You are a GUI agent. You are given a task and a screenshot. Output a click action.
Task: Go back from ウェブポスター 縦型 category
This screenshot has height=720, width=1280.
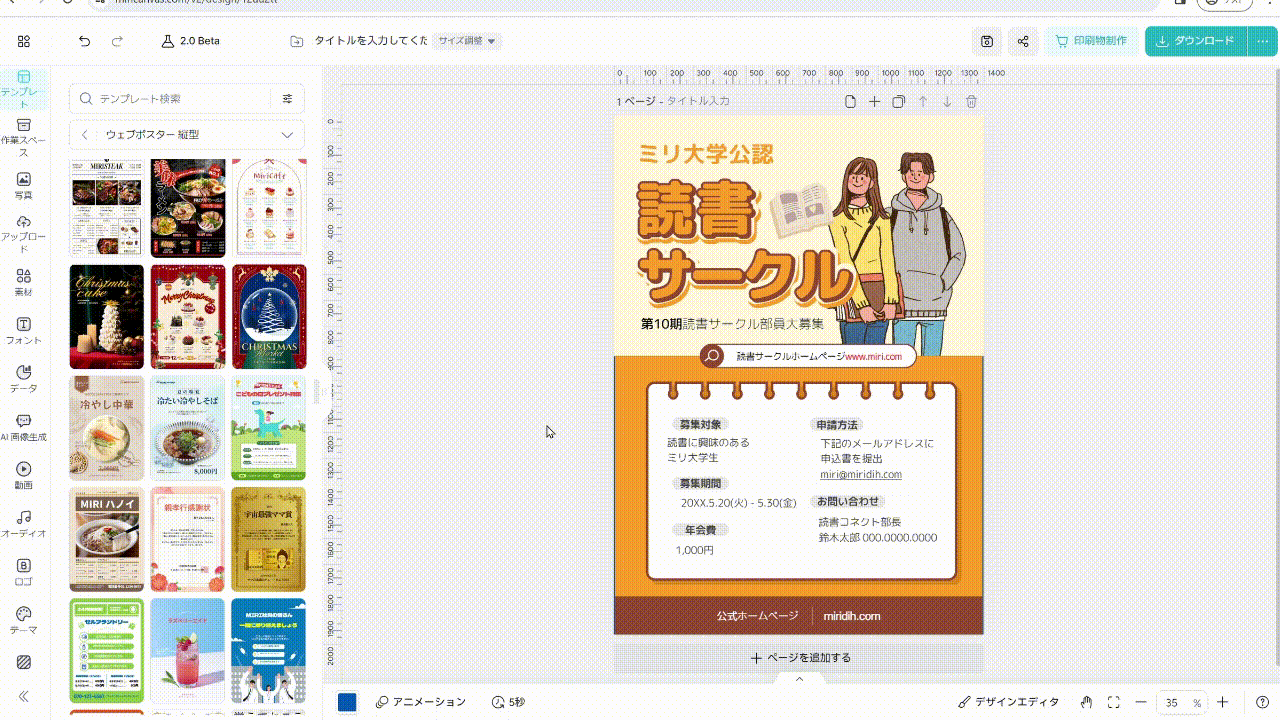85,134
